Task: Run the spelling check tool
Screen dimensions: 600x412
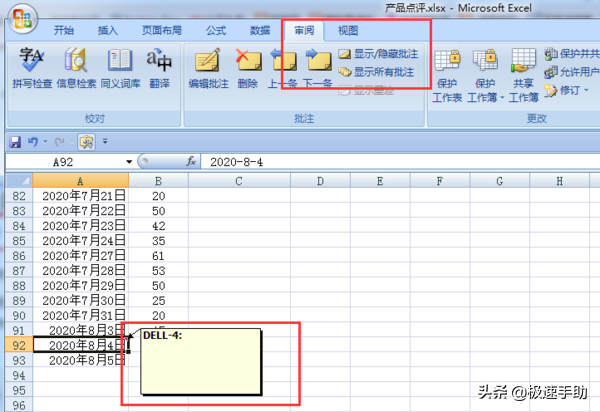Action: tap(32, 68)
